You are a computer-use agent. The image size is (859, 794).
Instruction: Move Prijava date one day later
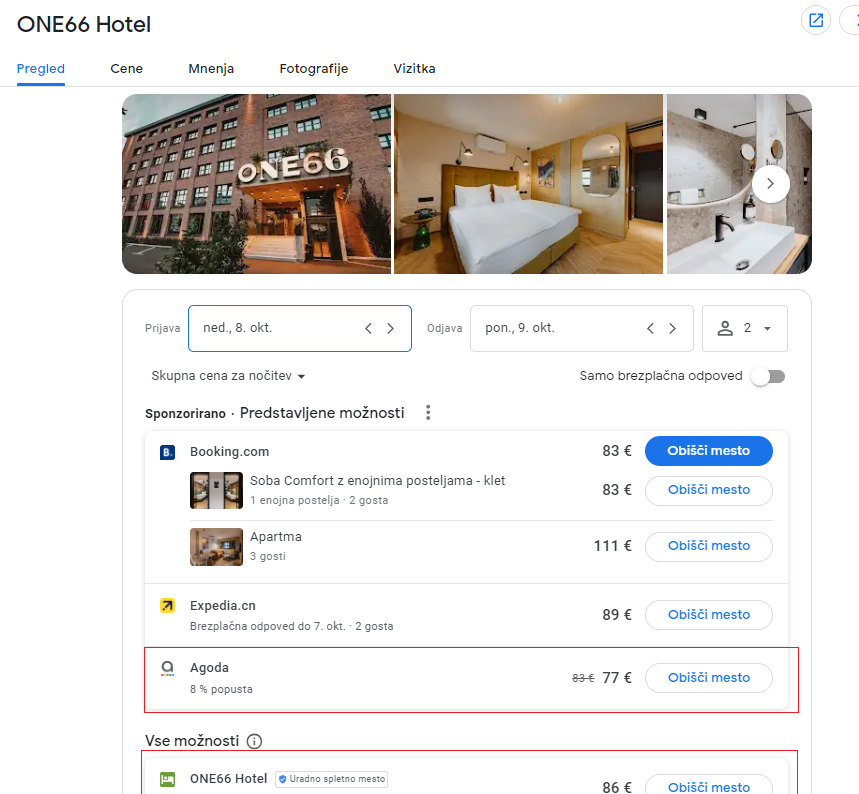tap(391, 328)
